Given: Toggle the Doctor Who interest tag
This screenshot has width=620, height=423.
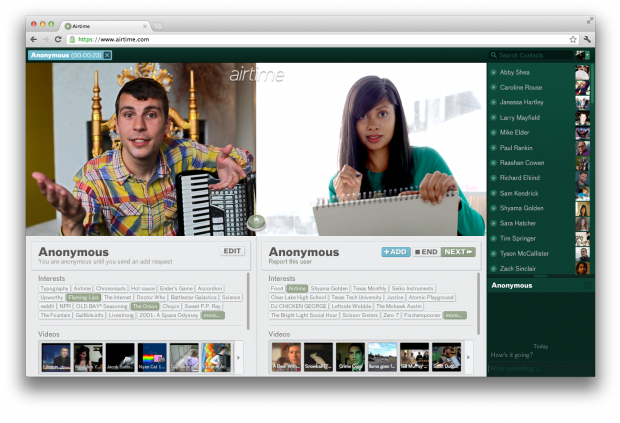Looking at the screenshot, I should [x=151, y=297].
